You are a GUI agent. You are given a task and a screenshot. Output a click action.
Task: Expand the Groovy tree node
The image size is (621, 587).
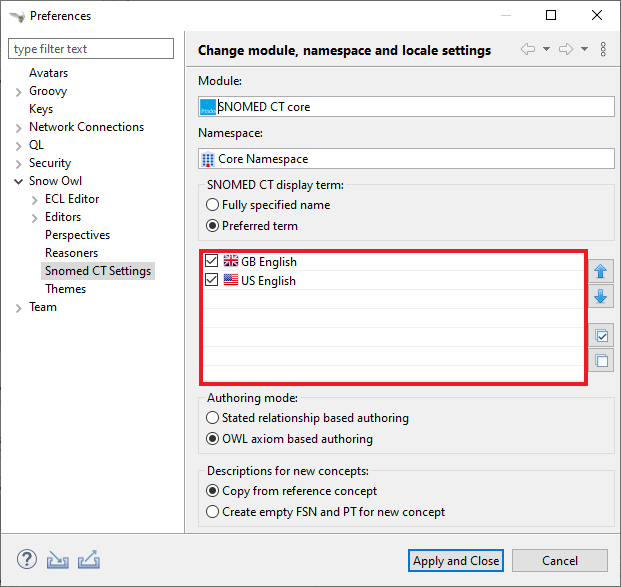[18, 91]
